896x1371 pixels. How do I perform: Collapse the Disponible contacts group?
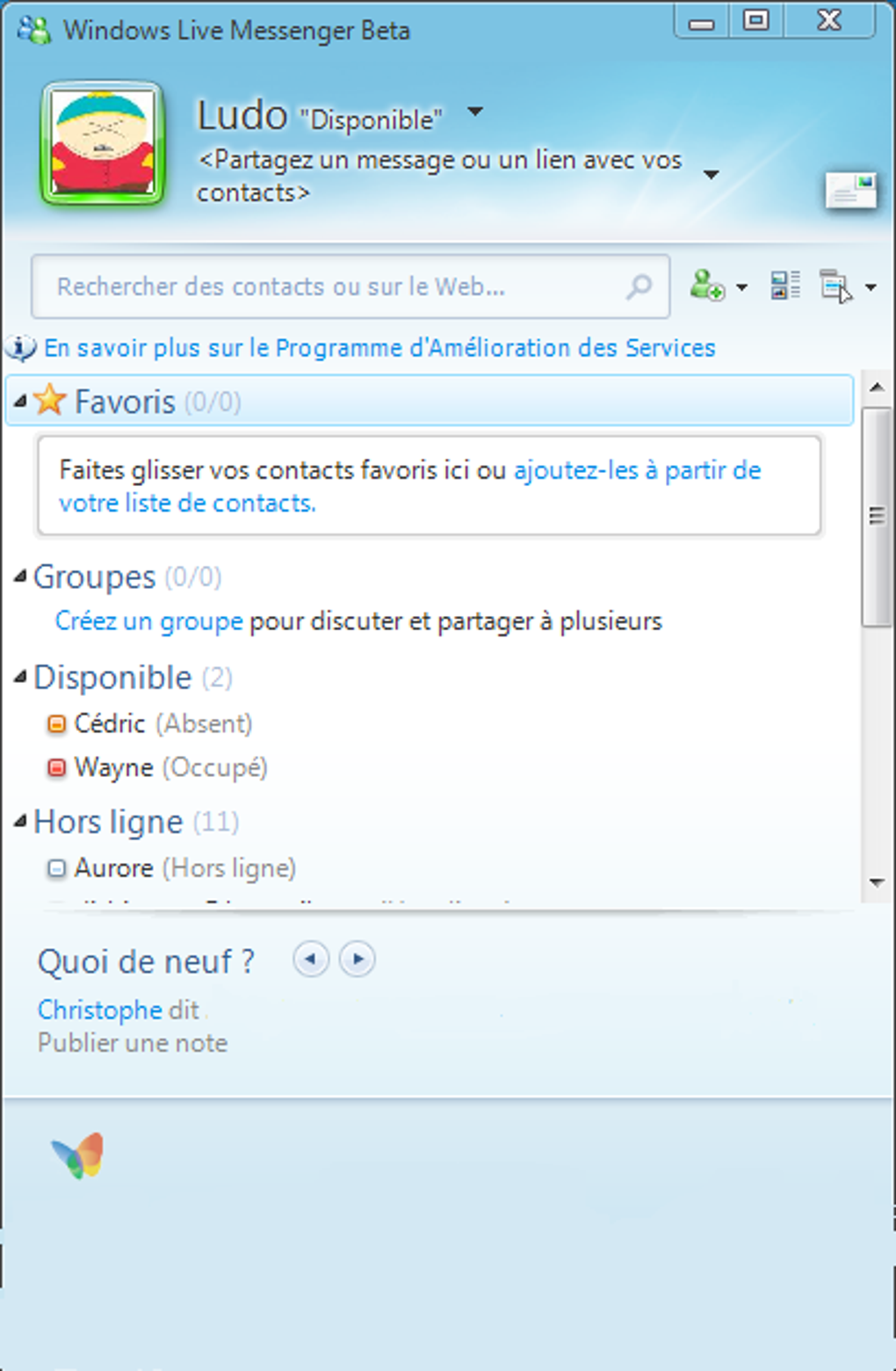click(x=20, y=677)
